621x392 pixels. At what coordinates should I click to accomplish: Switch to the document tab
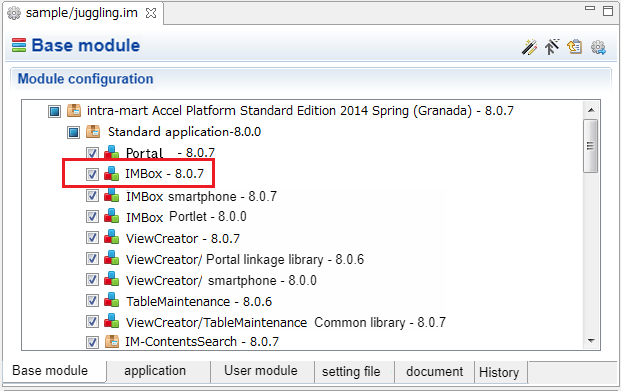(434, 371)
